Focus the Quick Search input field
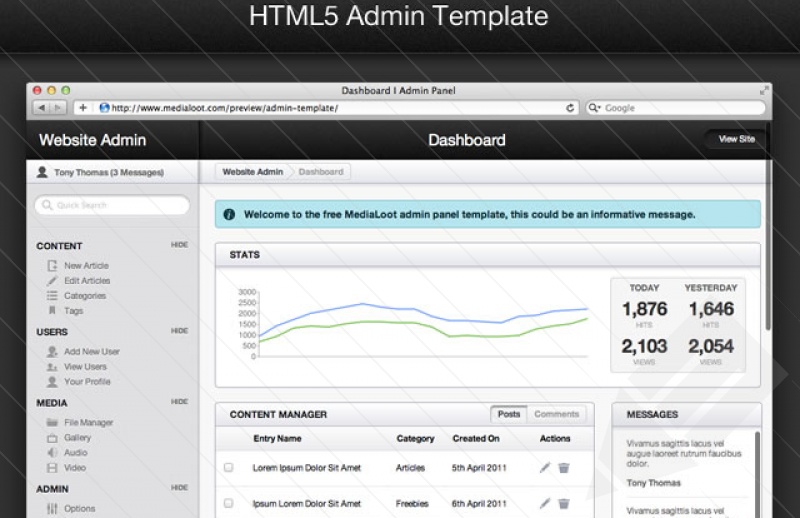800x518 pixels. (x=112, y=205)
